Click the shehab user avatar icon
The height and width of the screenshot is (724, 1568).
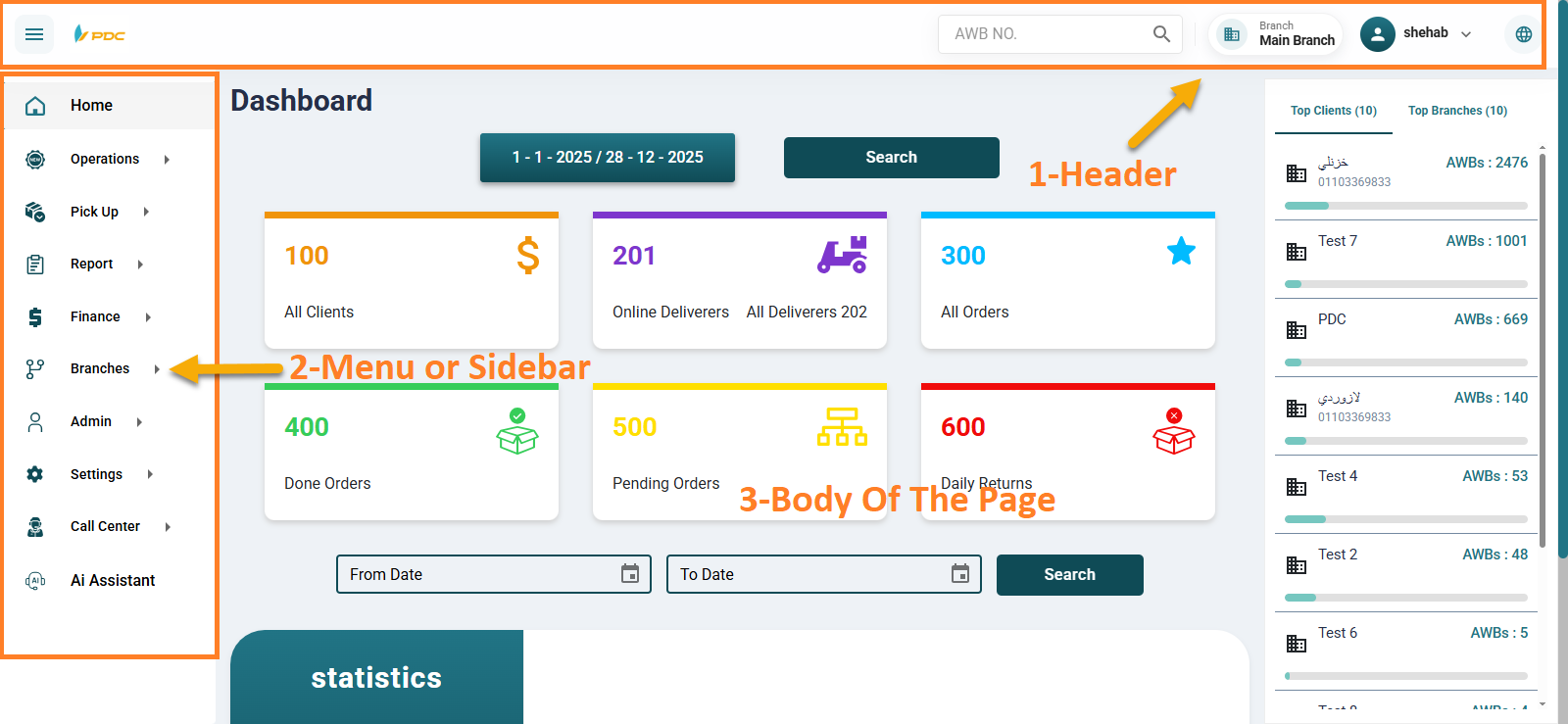tap(1377, 34)
